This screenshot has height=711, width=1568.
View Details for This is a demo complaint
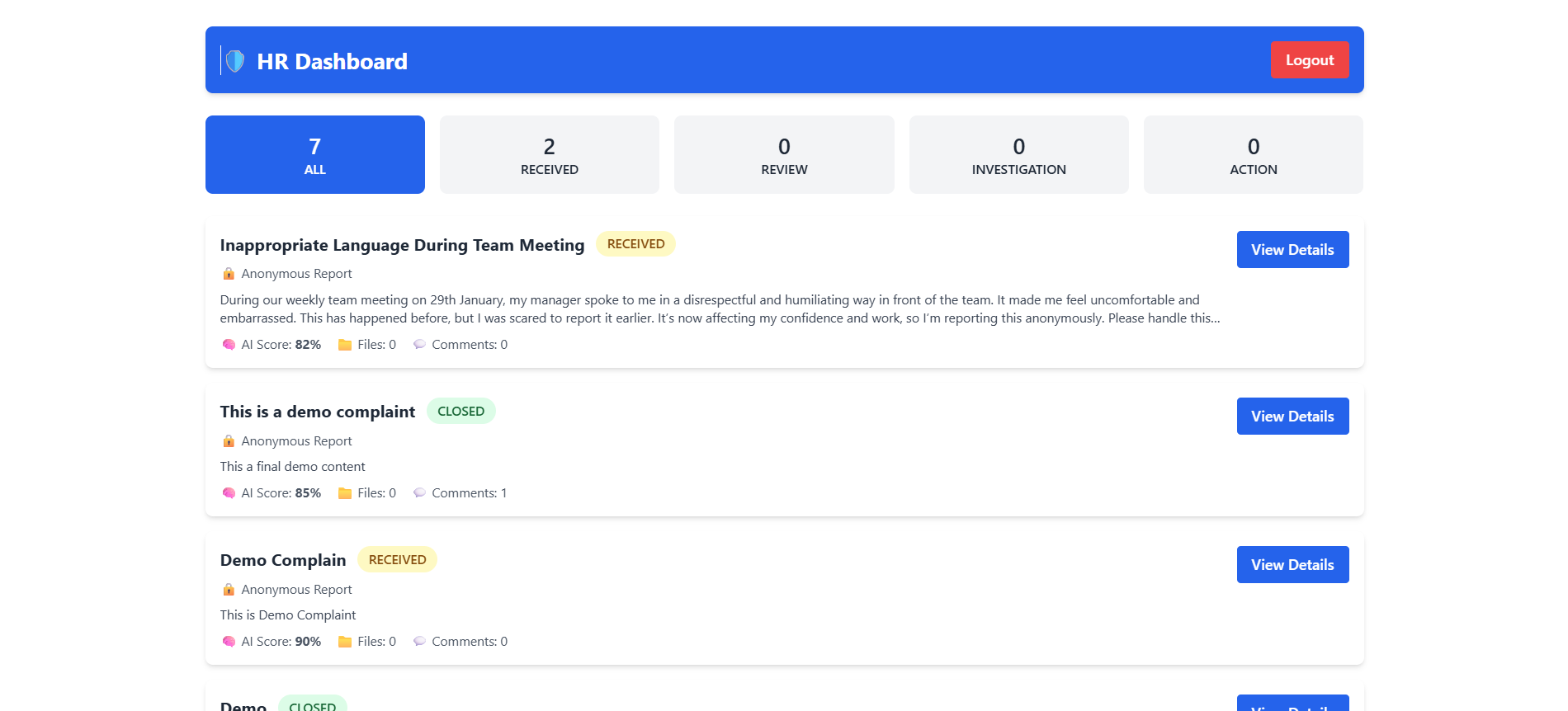[x=1293, y=417]
